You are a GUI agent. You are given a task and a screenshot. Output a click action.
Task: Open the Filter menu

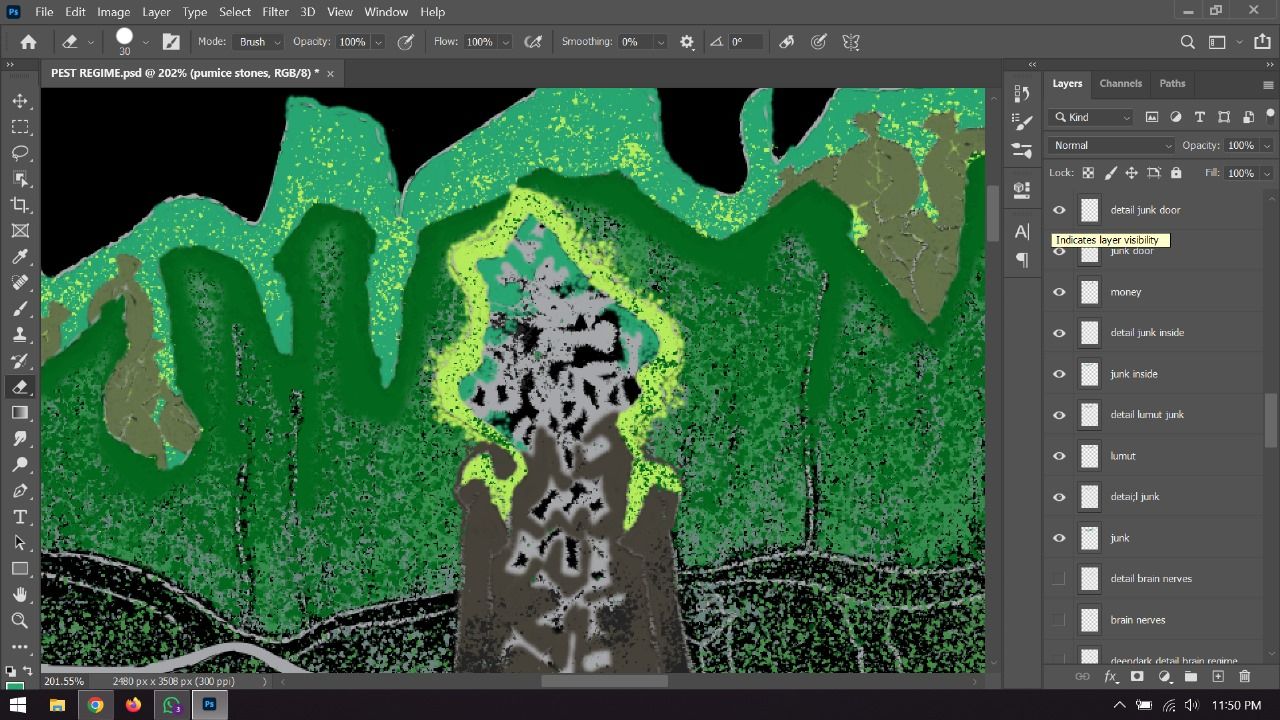click(275, 12)
